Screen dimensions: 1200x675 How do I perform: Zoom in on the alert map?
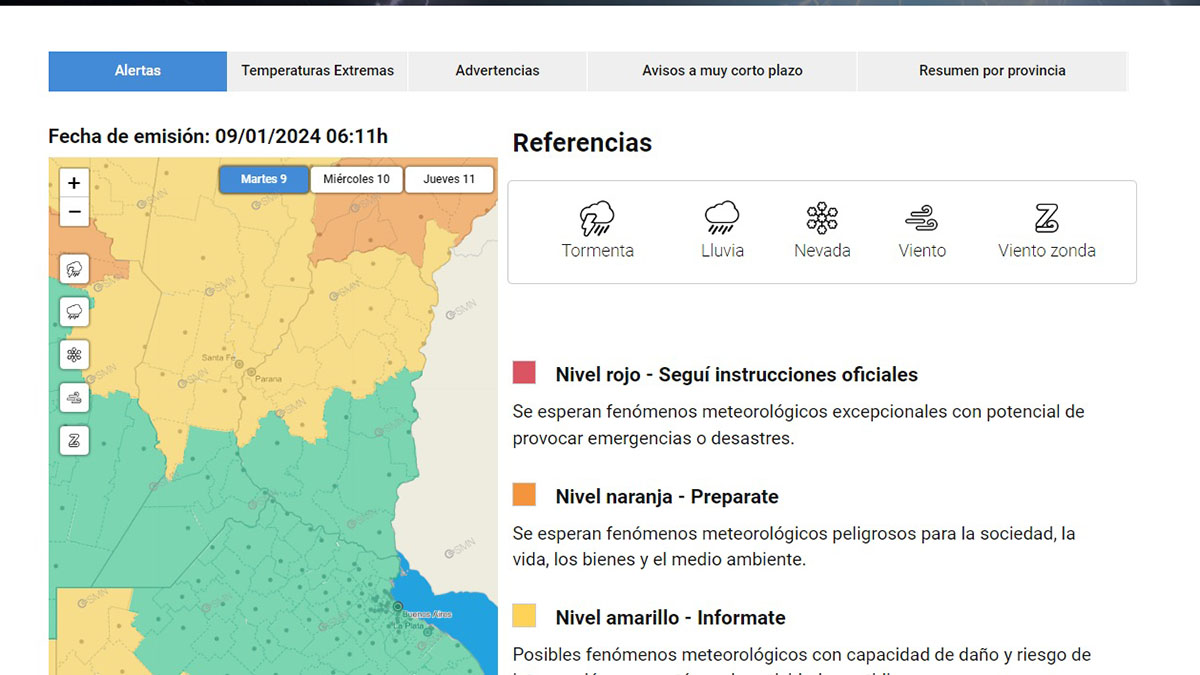(x=74, y=183)
